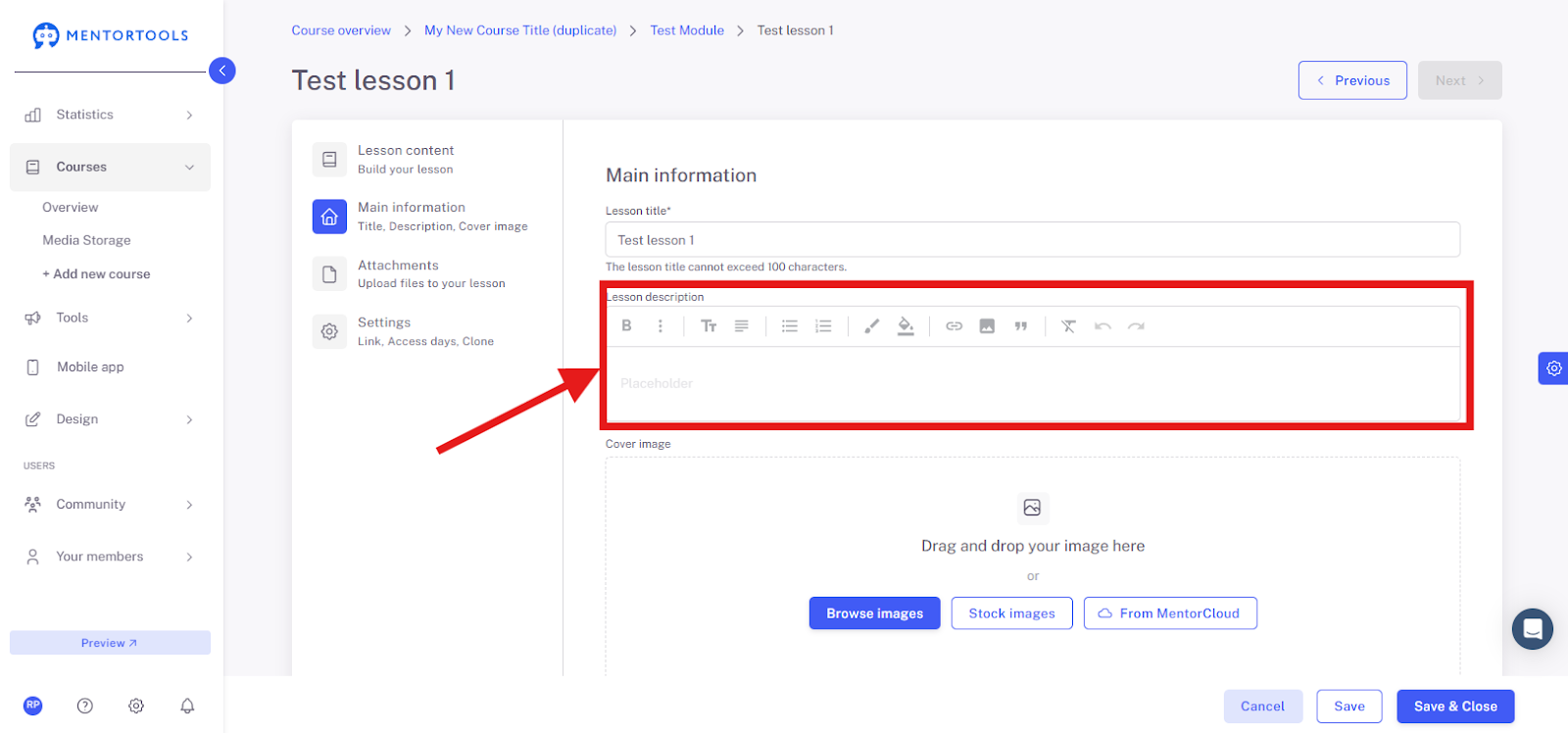Open the notifications bell
Viewport: 1568px width, 733px height.
click(187, 706)
